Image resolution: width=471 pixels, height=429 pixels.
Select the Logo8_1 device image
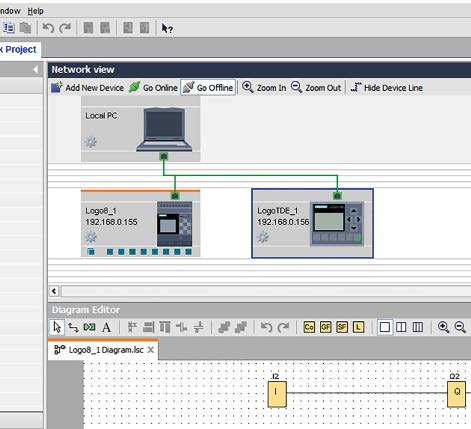click(174, 224)
